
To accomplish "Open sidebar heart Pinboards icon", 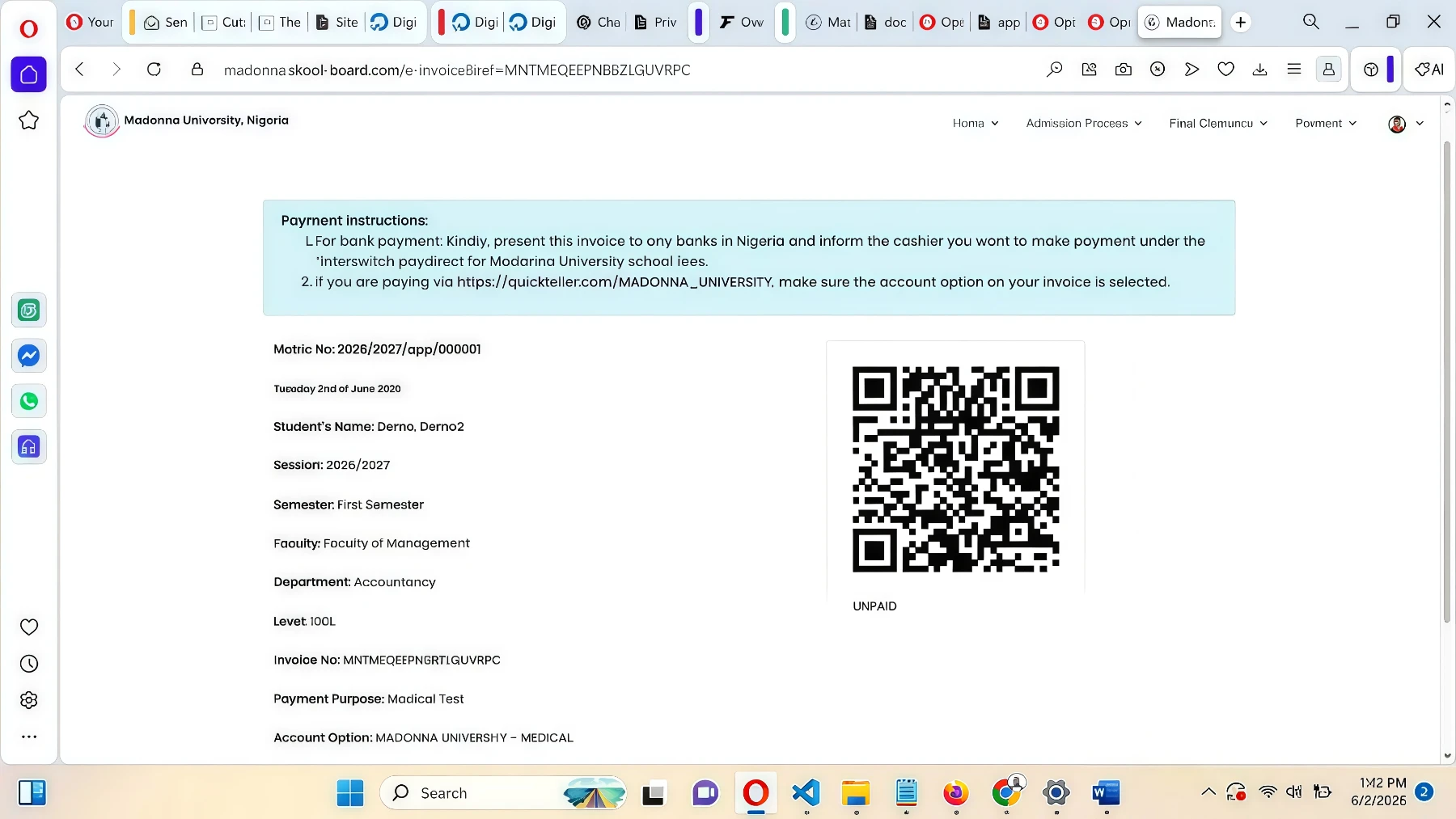I will [28, 627].
